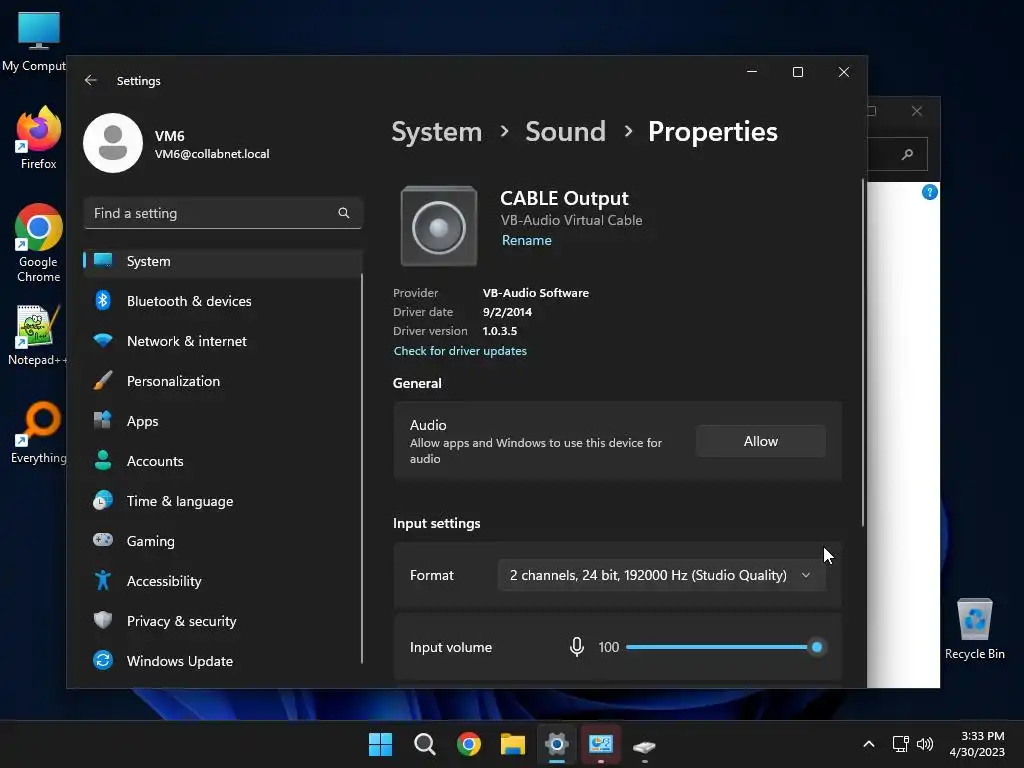1024x768 pixels.
Task: Mute input using the microphone icon
Action: 577,647
